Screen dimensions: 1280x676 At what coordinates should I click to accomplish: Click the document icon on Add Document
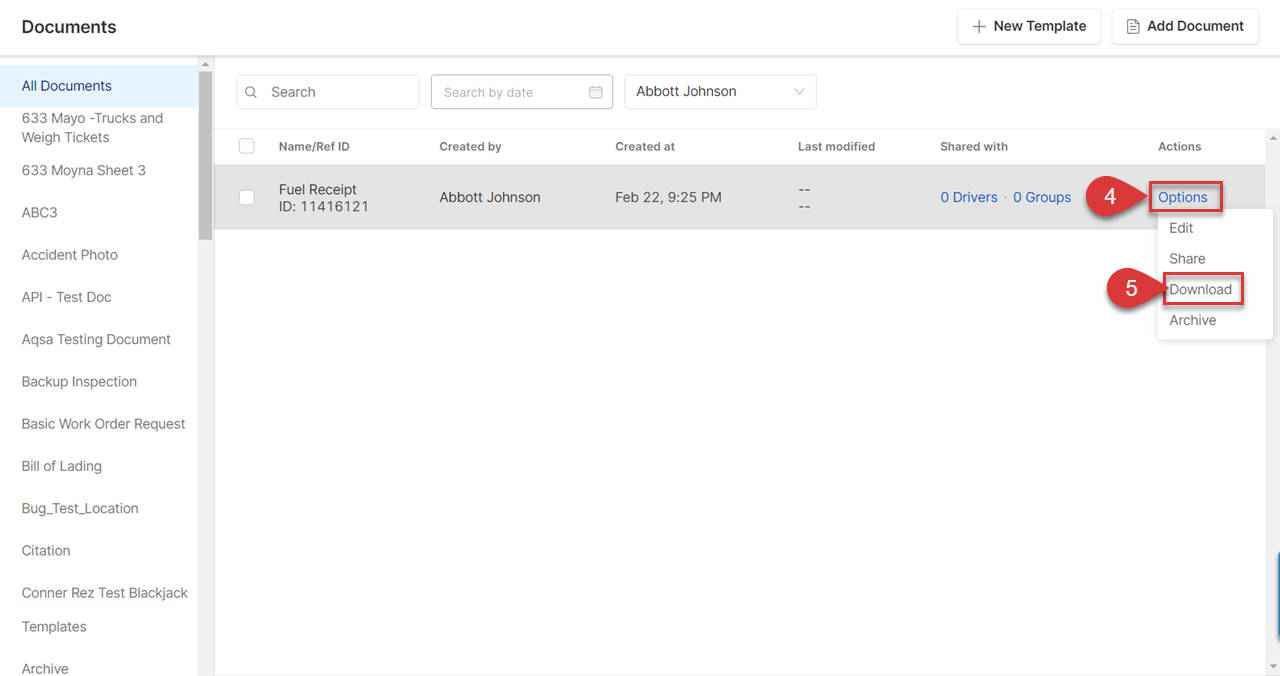(1133, 27)
